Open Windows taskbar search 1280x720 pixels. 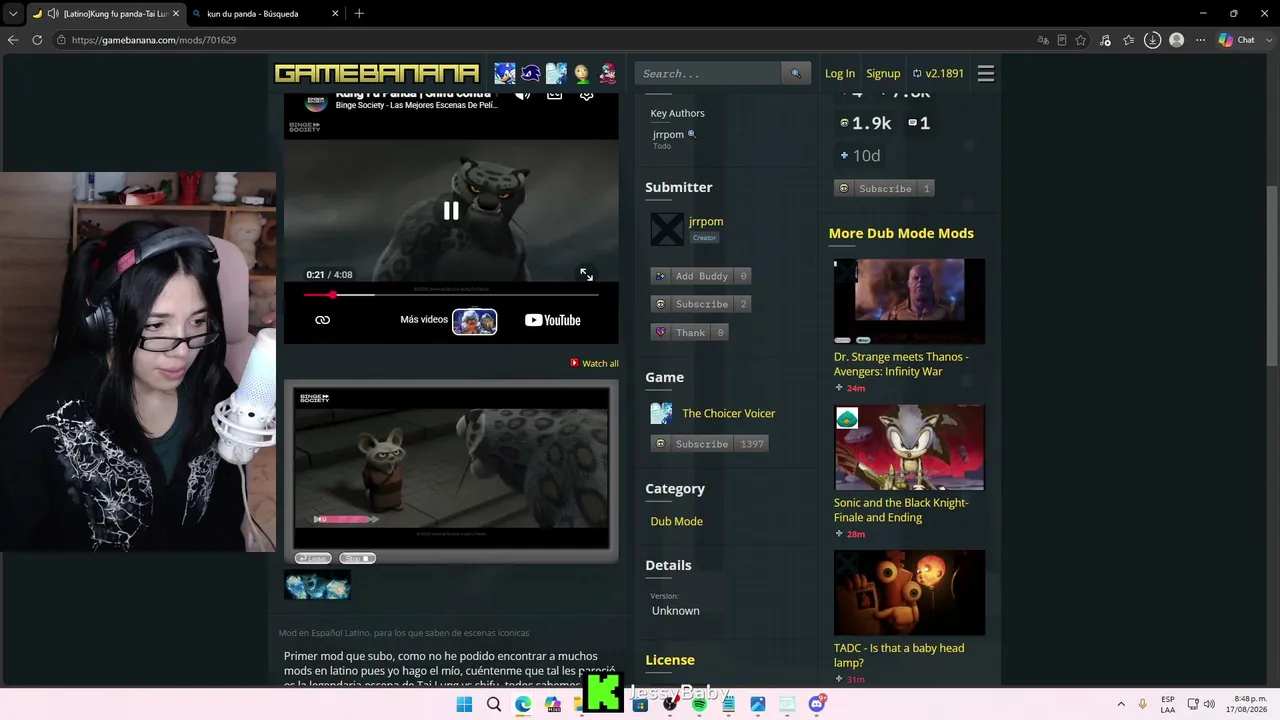(x=494, y=704)
